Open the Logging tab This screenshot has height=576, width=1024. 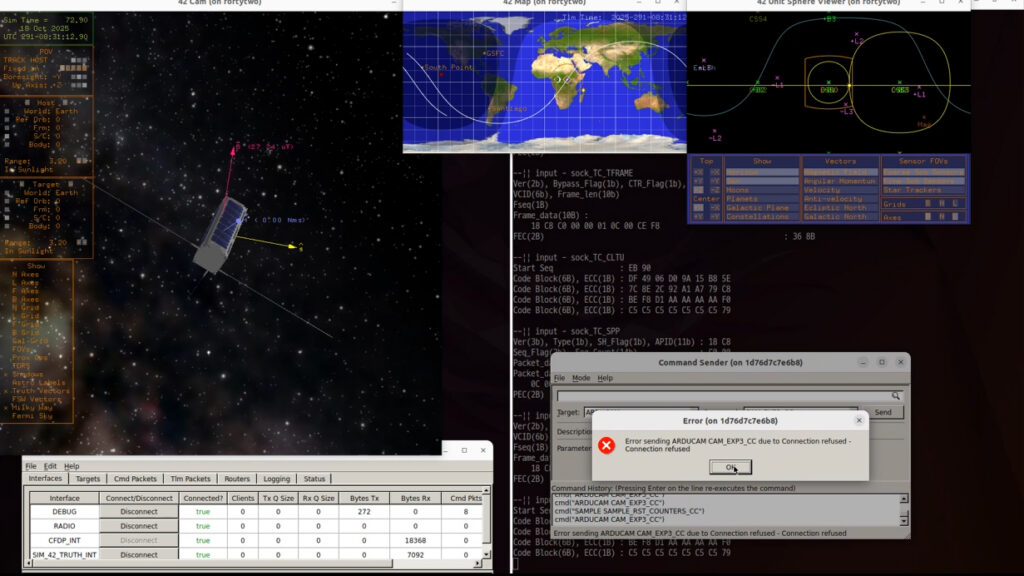point(276,479)
